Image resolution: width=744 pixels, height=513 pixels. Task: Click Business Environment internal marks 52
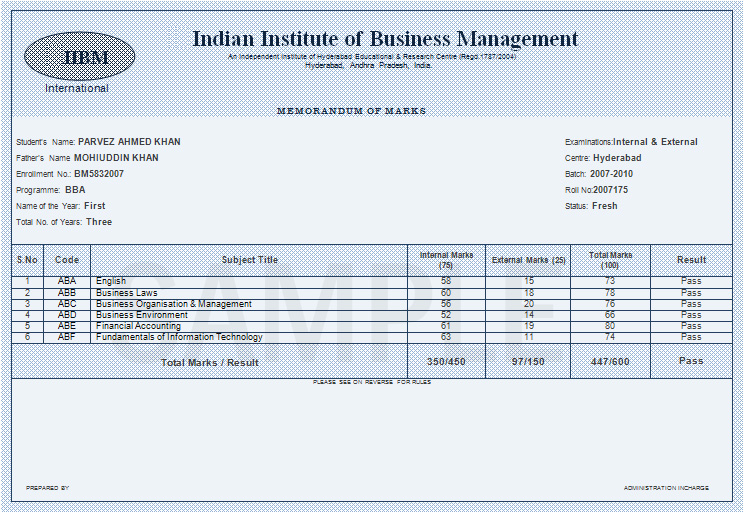click(446, 315)
